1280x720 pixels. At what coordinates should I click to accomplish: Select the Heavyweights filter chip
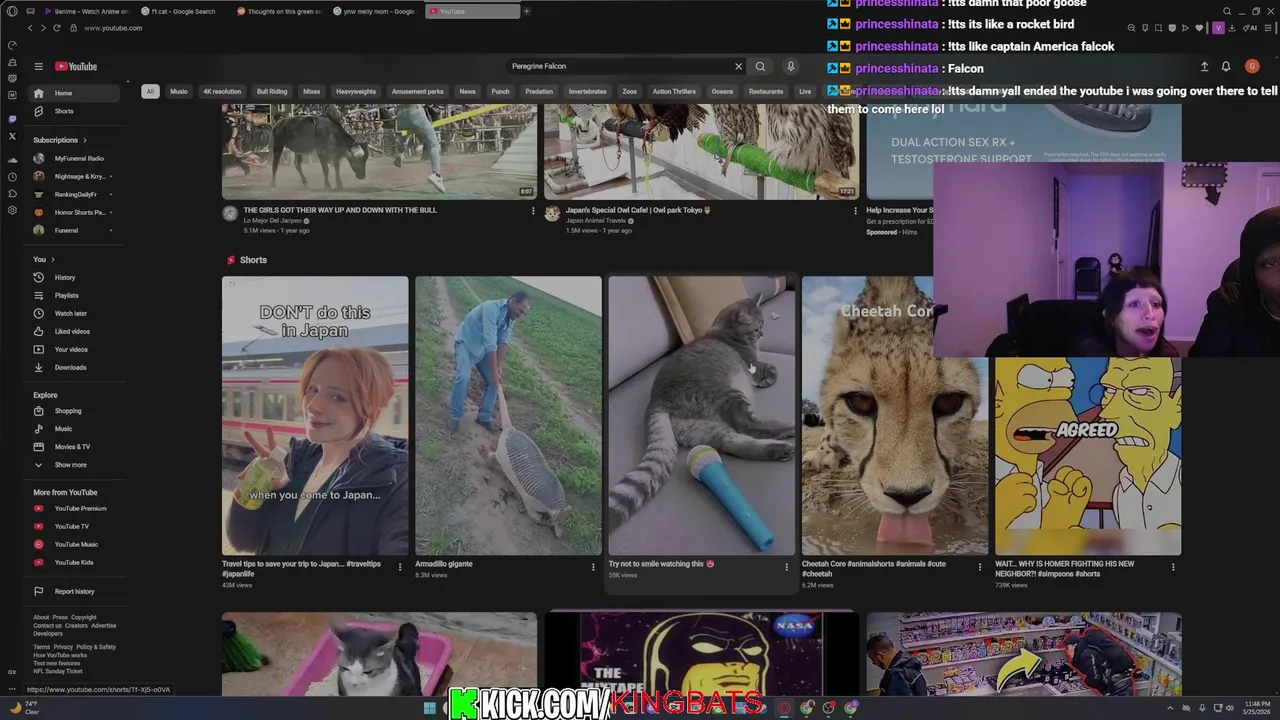point(356,91)
